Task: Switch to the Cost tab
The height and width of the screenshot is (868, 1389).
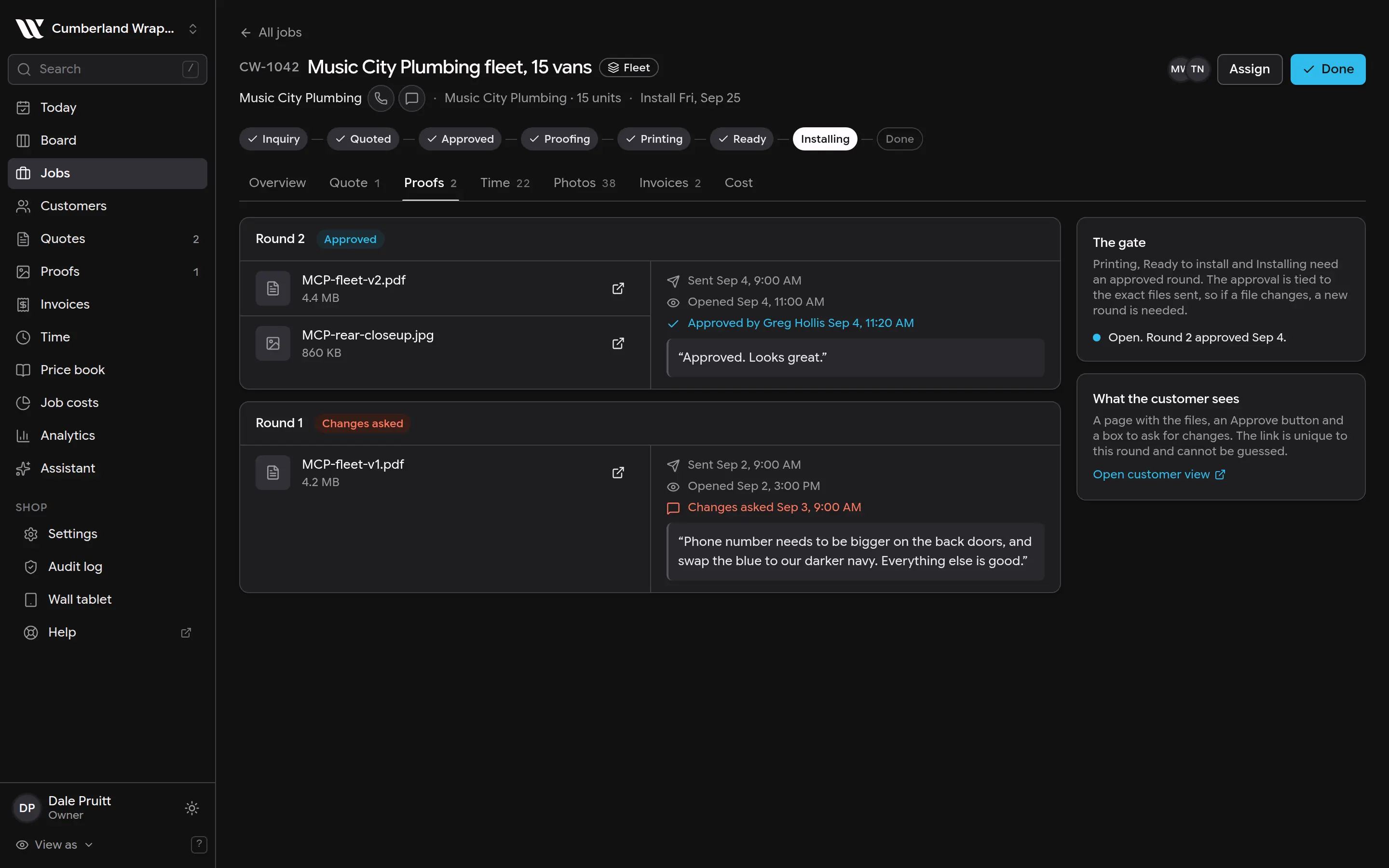Action: (x=738, y=183)
